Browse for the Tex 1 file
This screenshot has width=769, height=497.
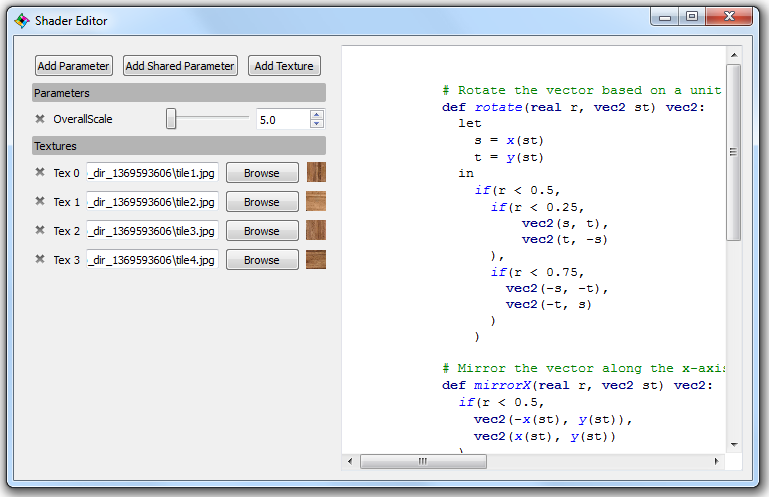pos(262,202)
